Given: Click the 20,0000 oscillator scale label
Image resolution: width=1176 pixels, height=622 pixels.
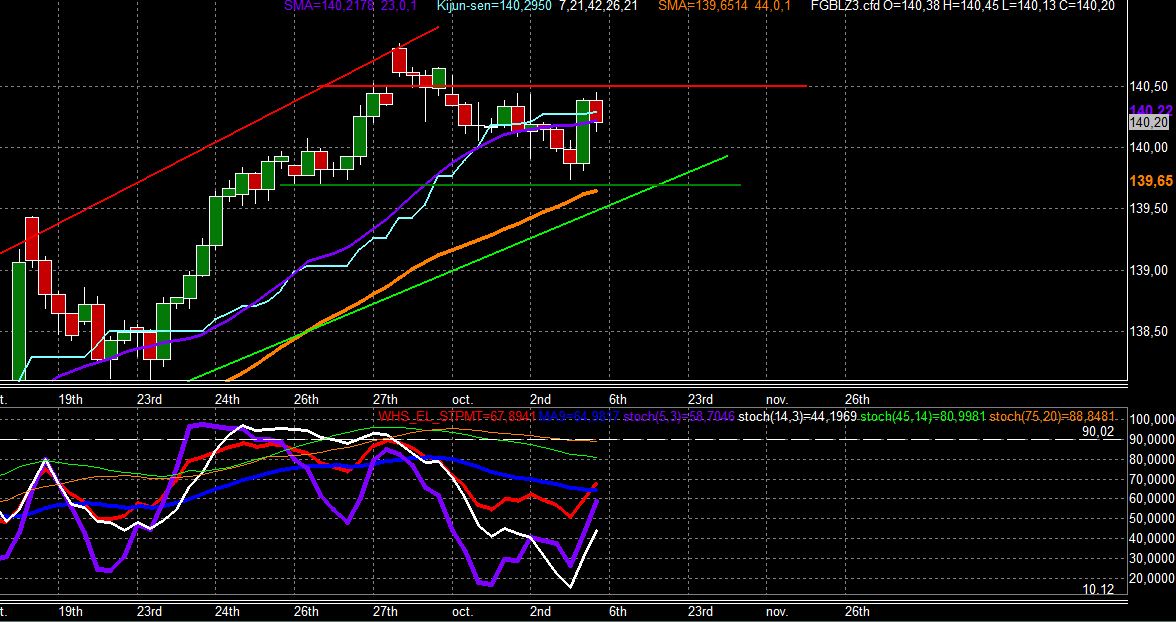Looking at the screenshot, I should [x=1150, y=578].
